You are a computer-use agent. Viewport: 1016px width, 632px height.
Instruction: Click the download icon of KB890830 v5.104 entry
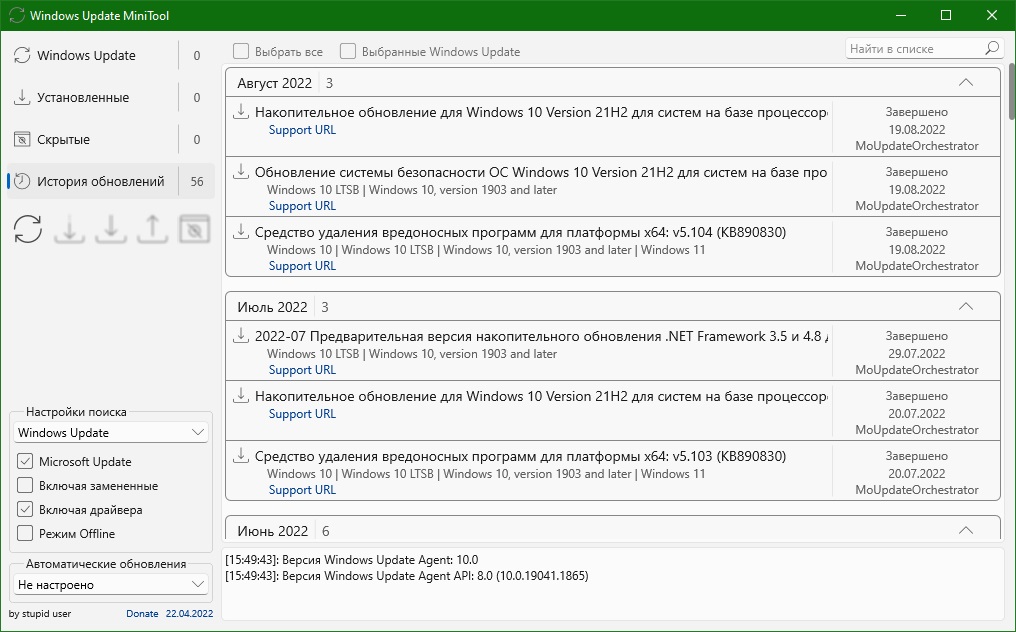point(241,231)
